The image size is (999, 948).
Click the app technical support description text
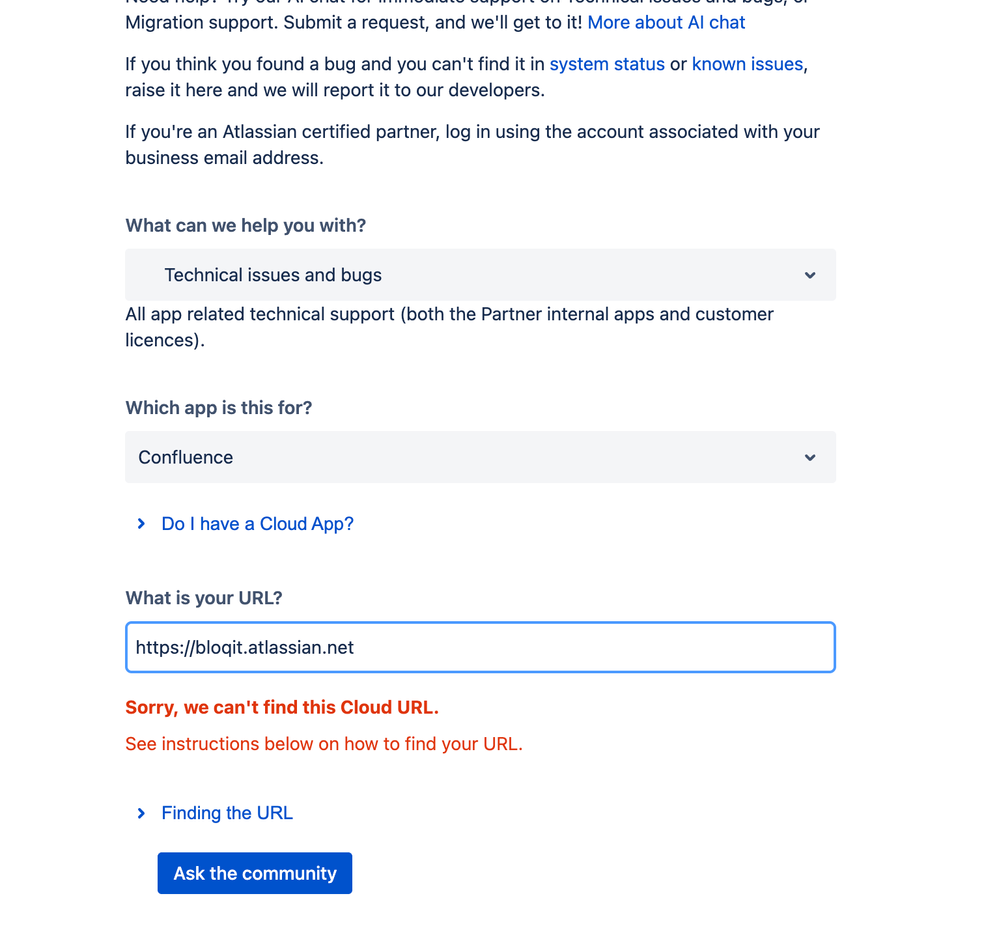[449, 327]
